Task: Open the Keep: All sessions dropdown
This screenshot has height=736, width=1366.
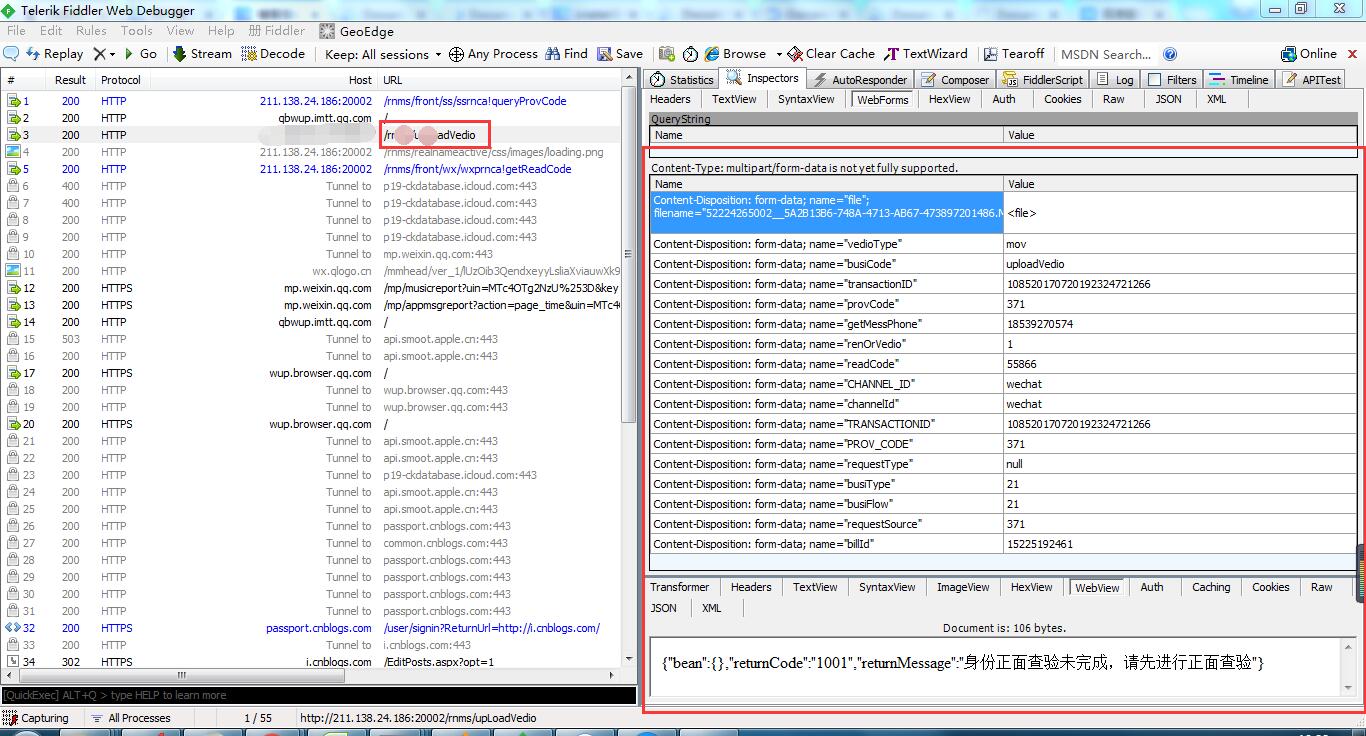Action: 383,54
